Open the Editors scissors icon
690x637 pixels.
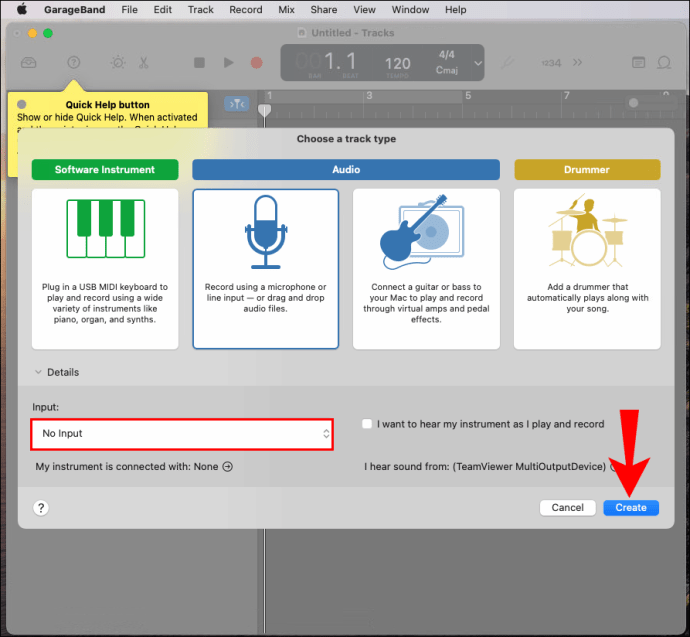pyautogui.click(x=143, y=63)
